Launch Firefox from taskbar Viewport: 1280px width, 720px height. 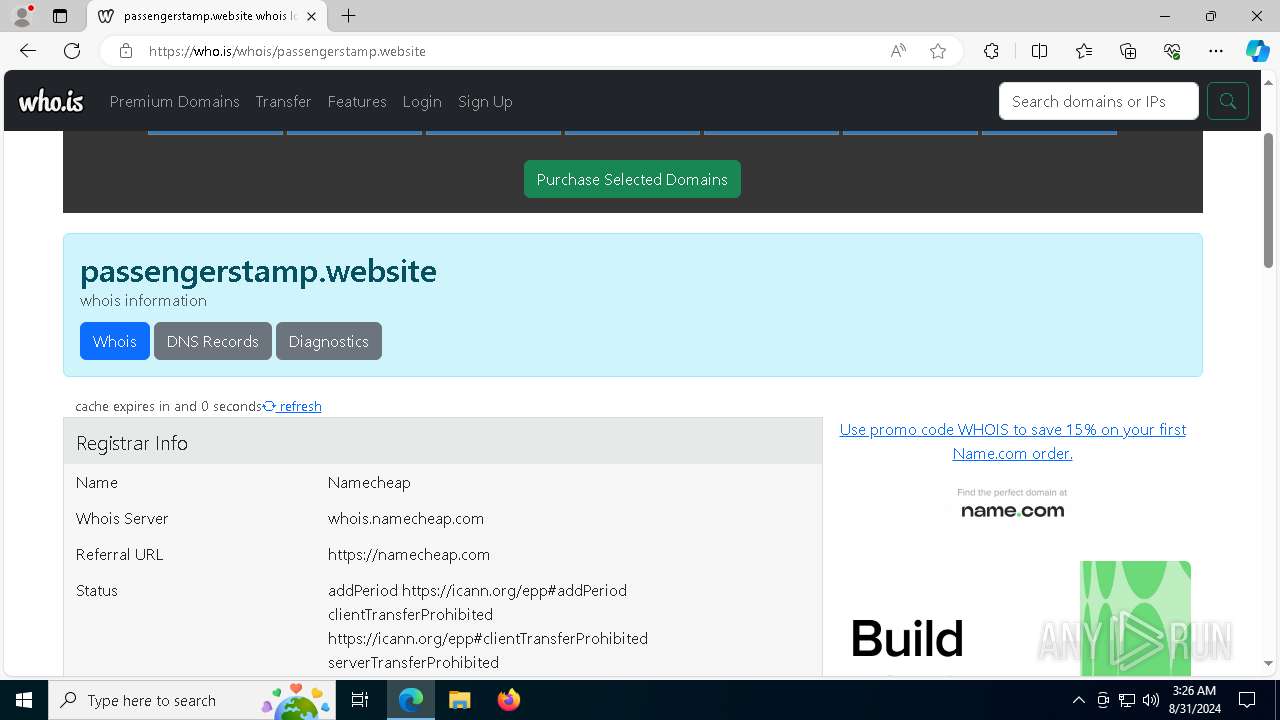point(508,700)
